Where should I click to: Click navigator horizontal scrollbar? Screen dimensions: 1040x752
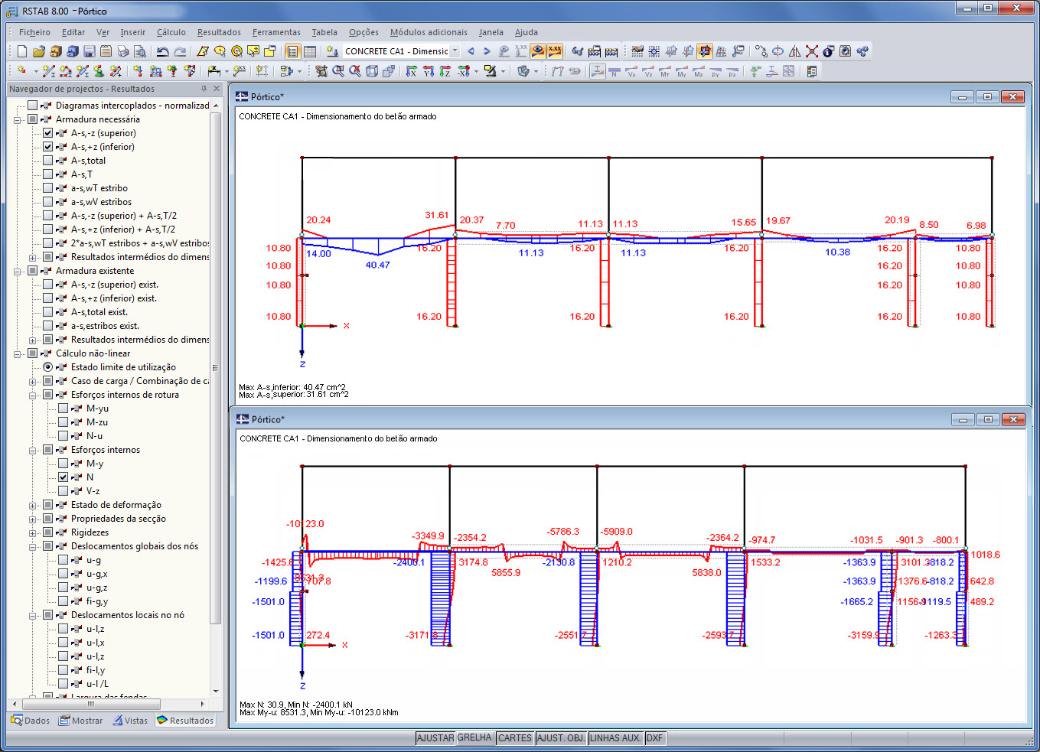[91, 704]
